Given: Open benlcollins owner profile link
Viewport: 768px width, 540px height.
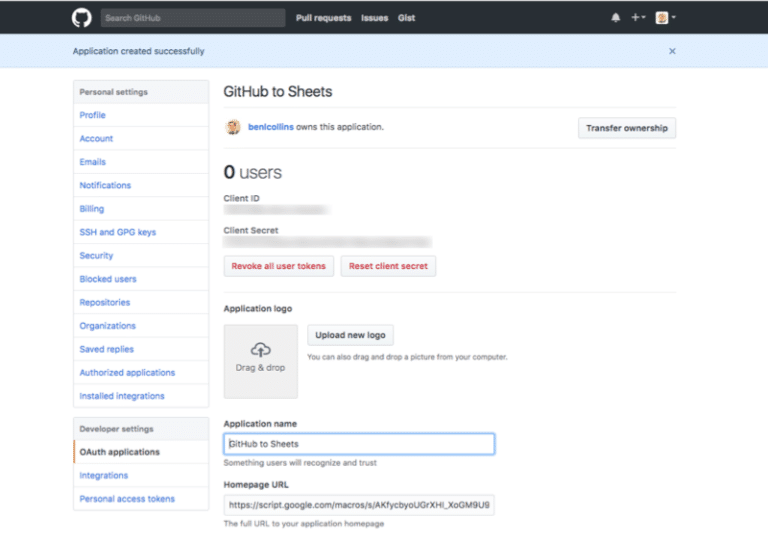Looking at the screenshot, I should (x=271, y=127).
